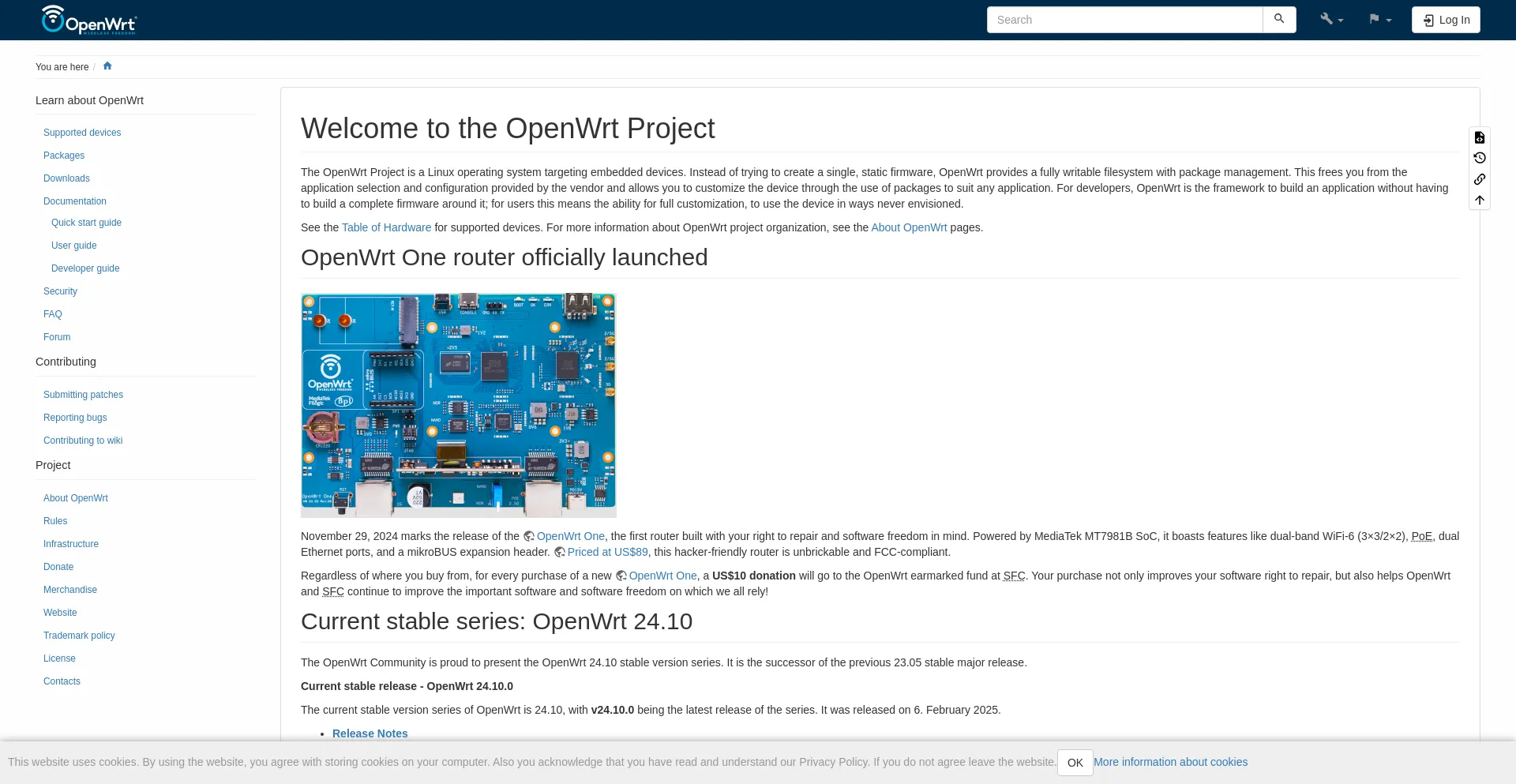Open Website sidebar link

click(60, 613)
